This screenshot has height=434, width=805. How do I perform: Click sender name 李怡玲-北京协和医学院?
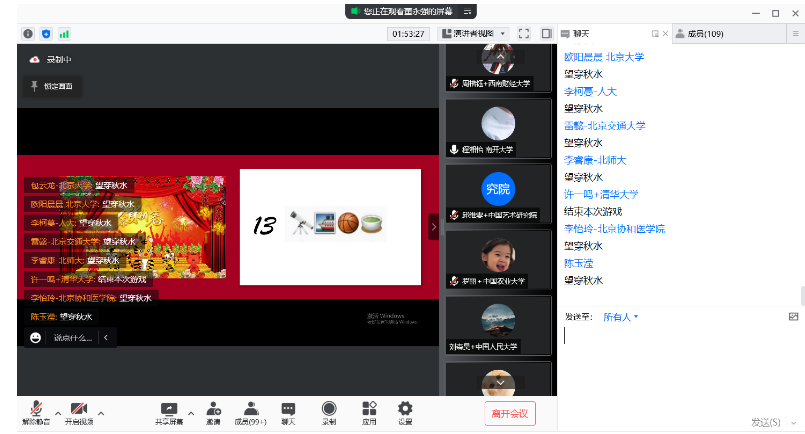coord(614,229)
